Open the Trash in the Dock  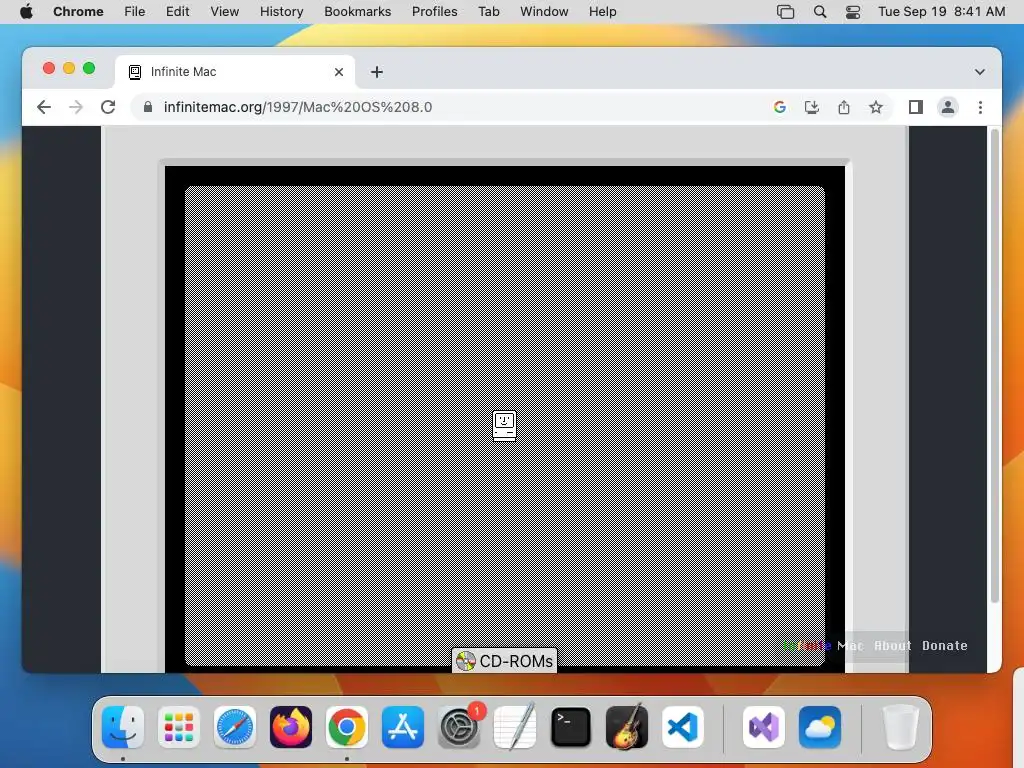pos(901,727)
